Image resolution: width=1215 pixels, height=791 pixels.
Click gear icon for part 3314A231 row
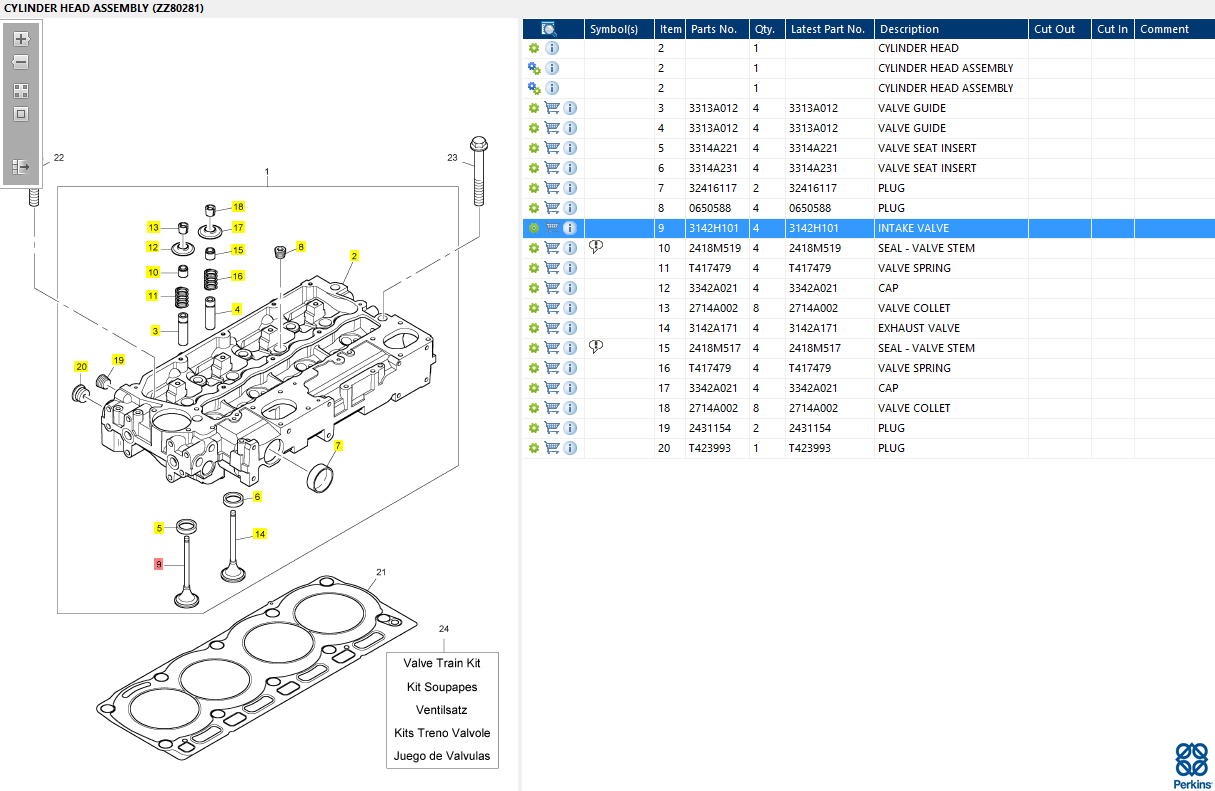coord(534,168)
